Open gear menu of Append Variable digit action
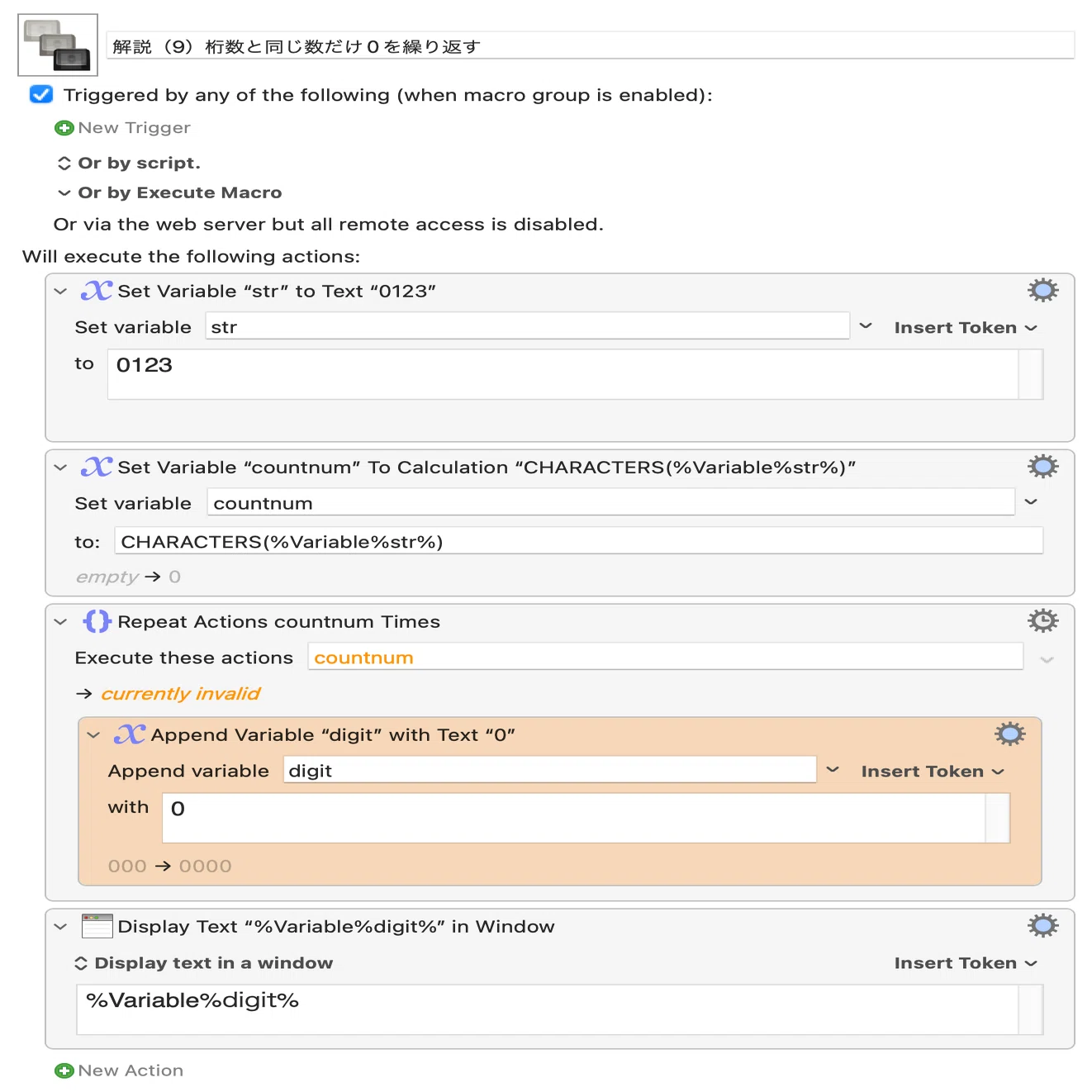 tap(1009, 734)
